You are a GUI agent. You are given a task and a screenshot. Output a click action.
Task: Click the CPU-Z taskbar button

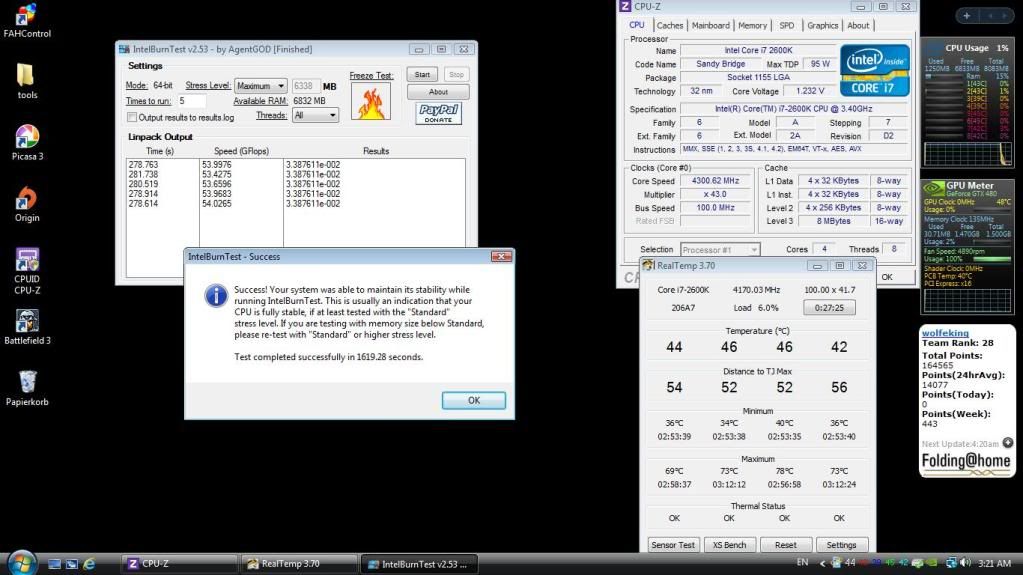pos(179,564)
